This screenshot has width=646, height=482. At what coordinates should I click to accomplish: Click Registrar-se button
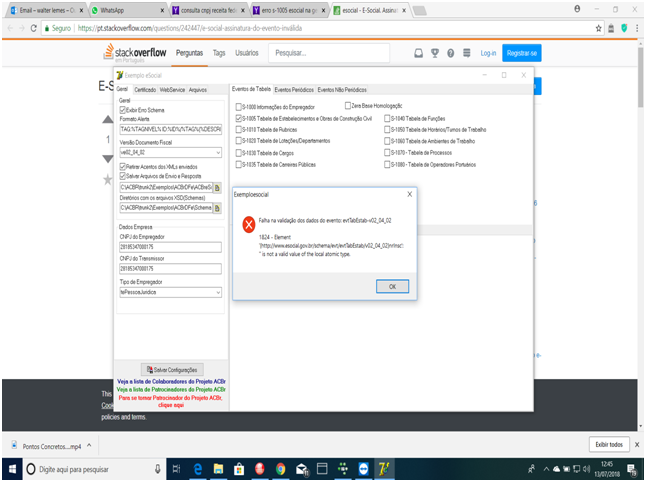click(x=522, y=53)
